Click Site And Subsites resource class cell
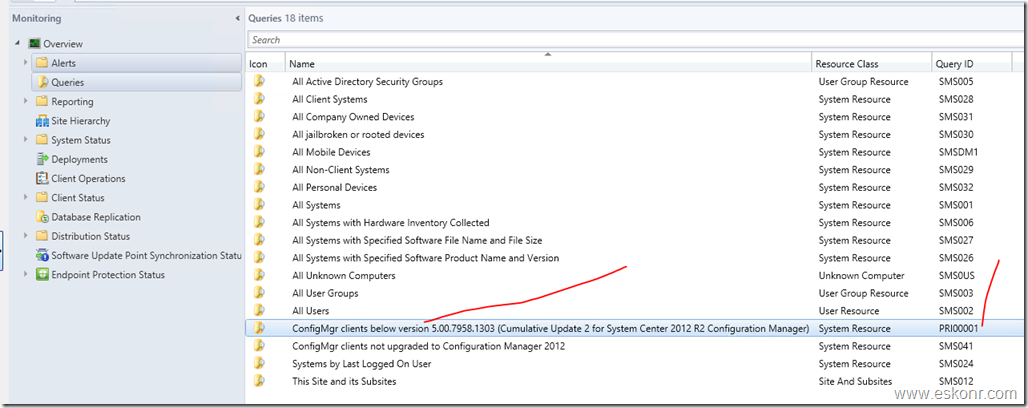 855,381
